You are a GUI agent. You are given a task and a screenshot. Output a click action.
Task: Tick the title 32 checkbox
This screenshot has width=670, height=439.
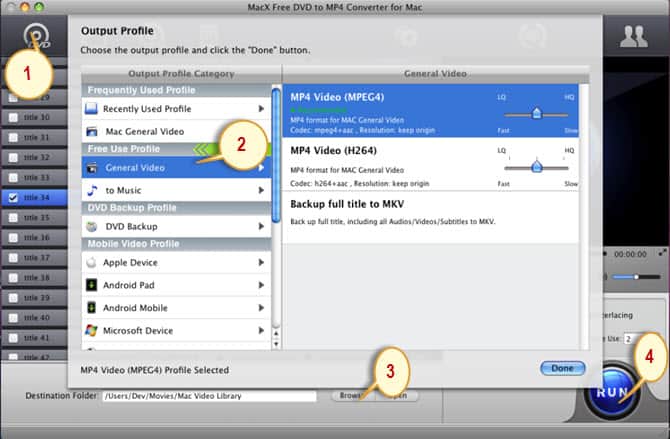pyautogui.click(x=13, y=157)
